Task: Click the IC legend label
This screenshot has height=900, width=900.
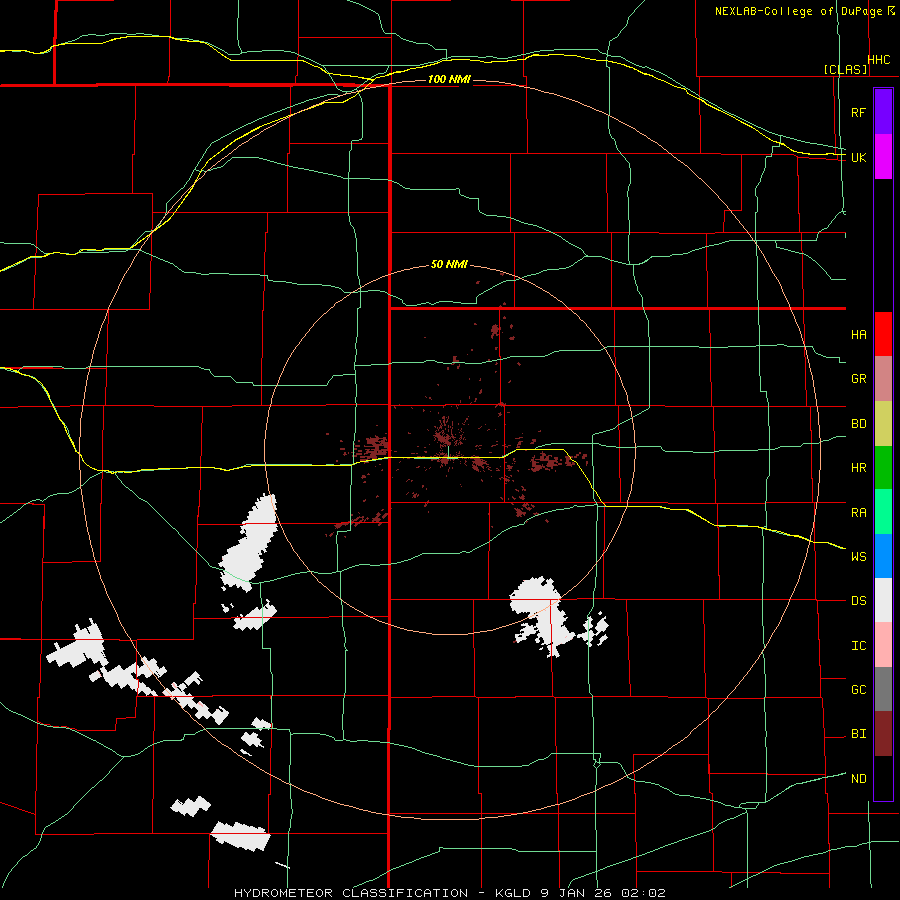Action: 858,646
